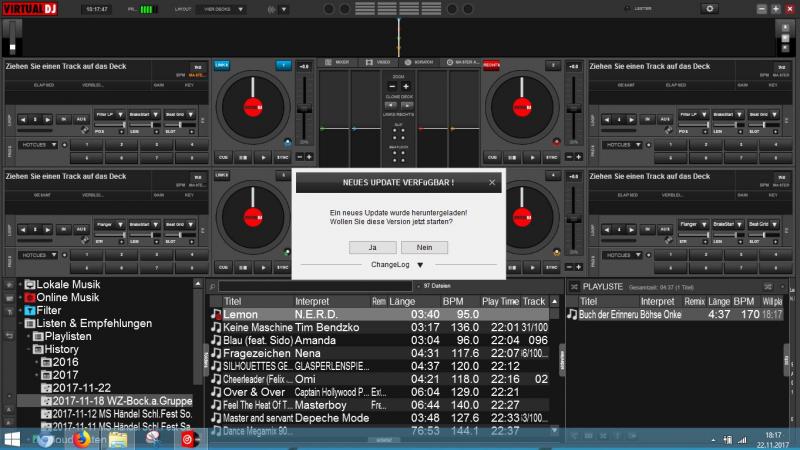Select track Fragezeichen by Nena

click(380, 354)
